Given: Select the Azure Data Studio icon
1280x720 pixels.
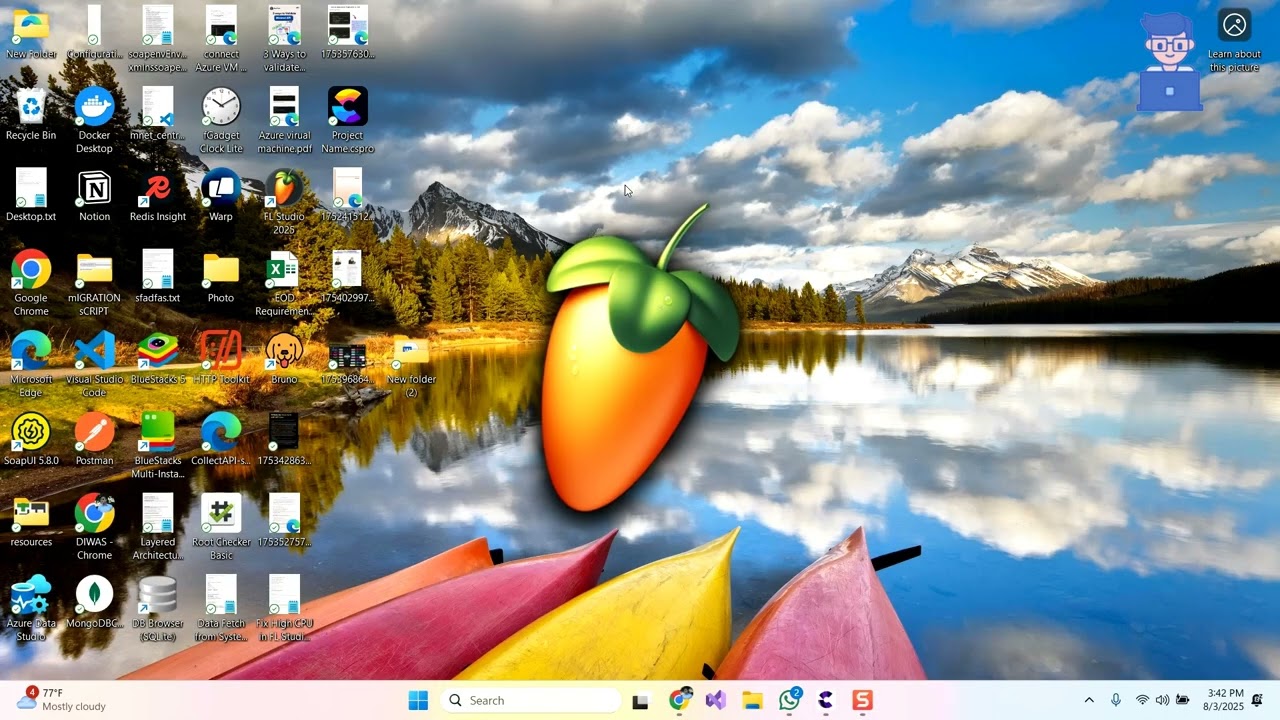Looking at the screenshot, I should click(x=31, y=594).
